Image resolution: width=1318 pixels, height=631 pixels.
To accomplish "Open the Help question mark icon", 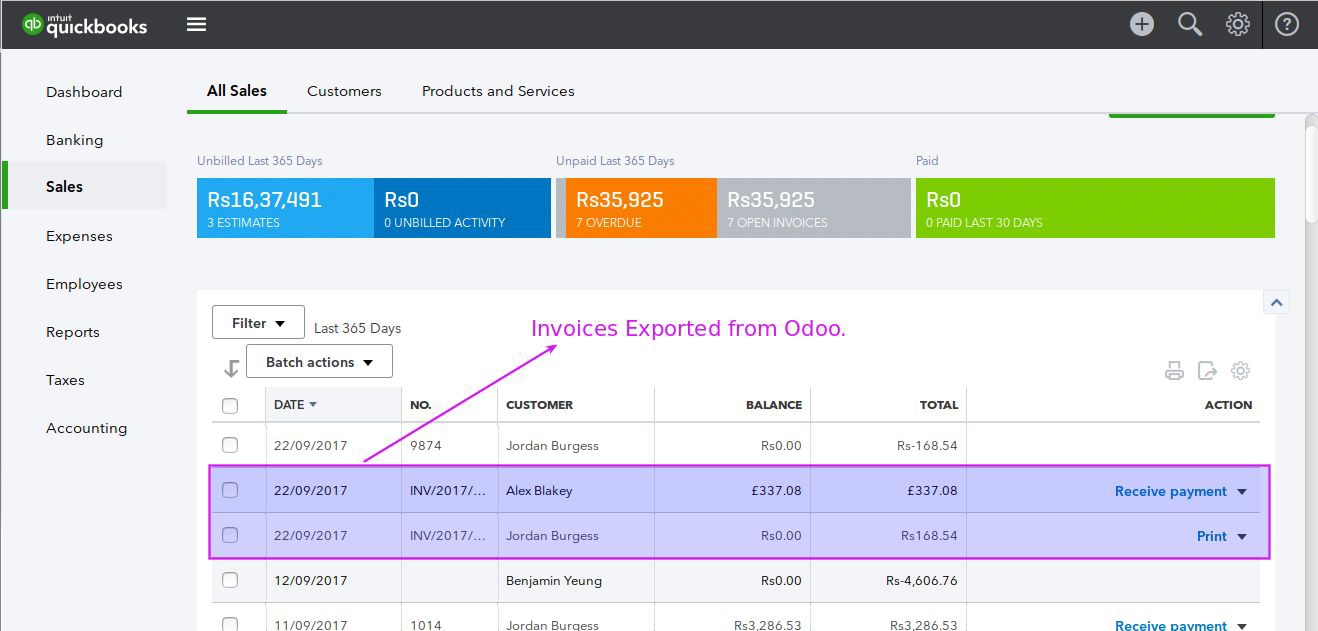I will [x=1287, y=24].
